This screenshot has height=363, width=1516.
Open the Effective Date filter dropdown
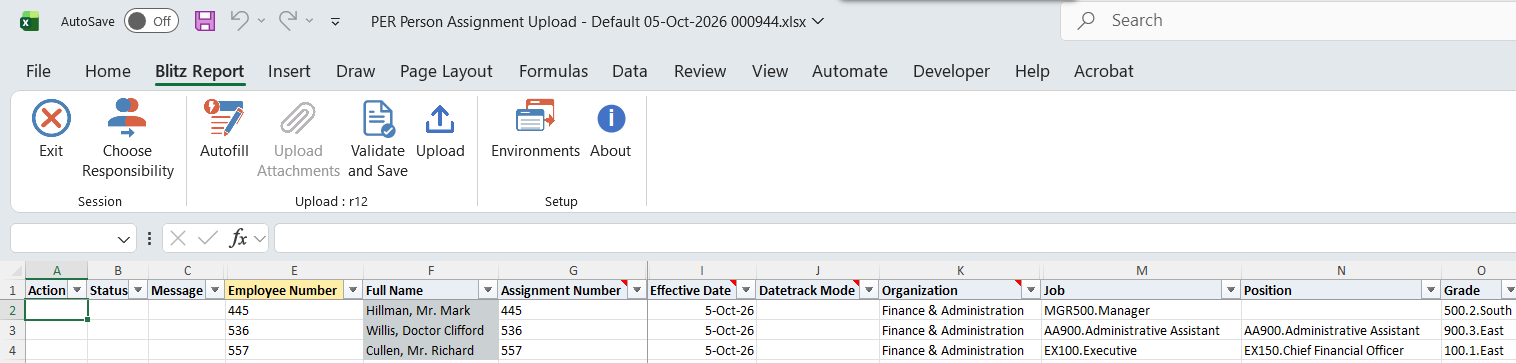click(745, 290)
